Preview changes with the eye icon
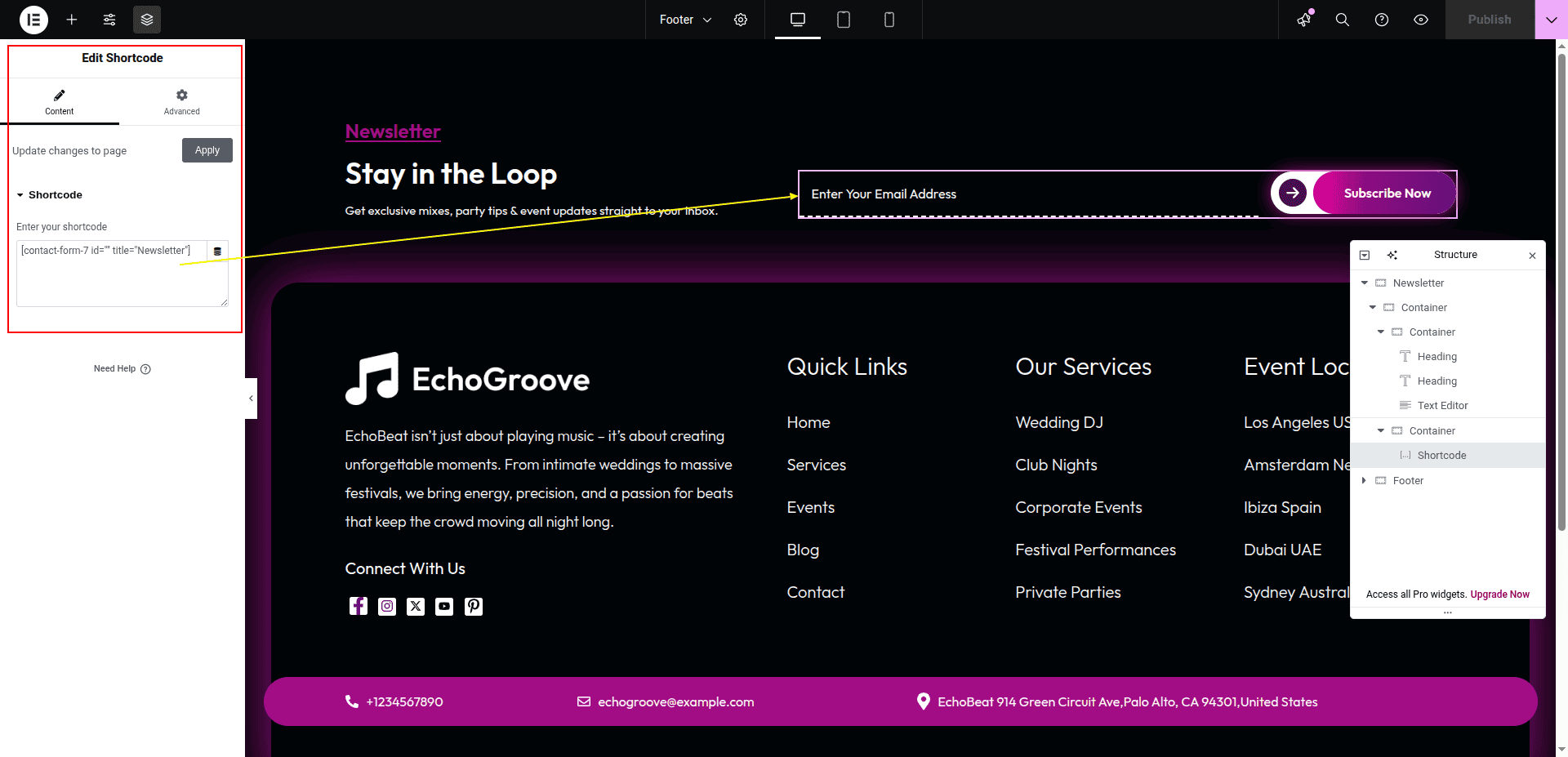The width and height of the screenshot is (1568, 757). pos(1421,20)
